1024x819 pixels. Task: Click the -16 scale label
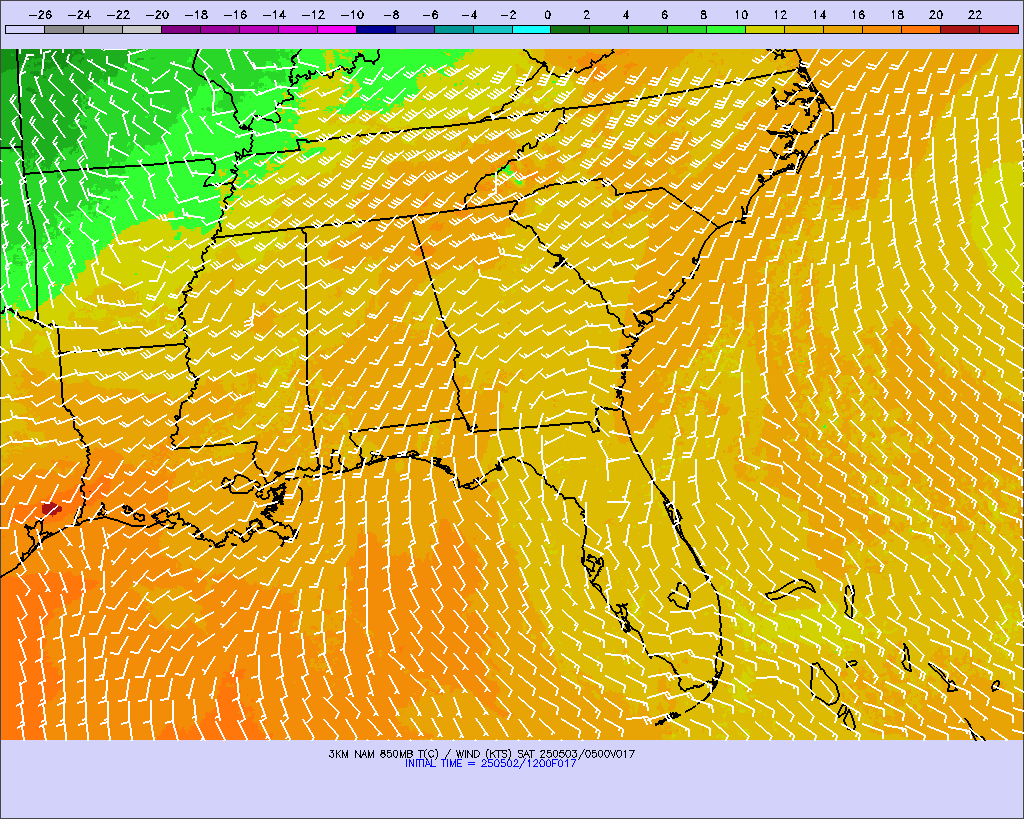click(x=235, y=14)
